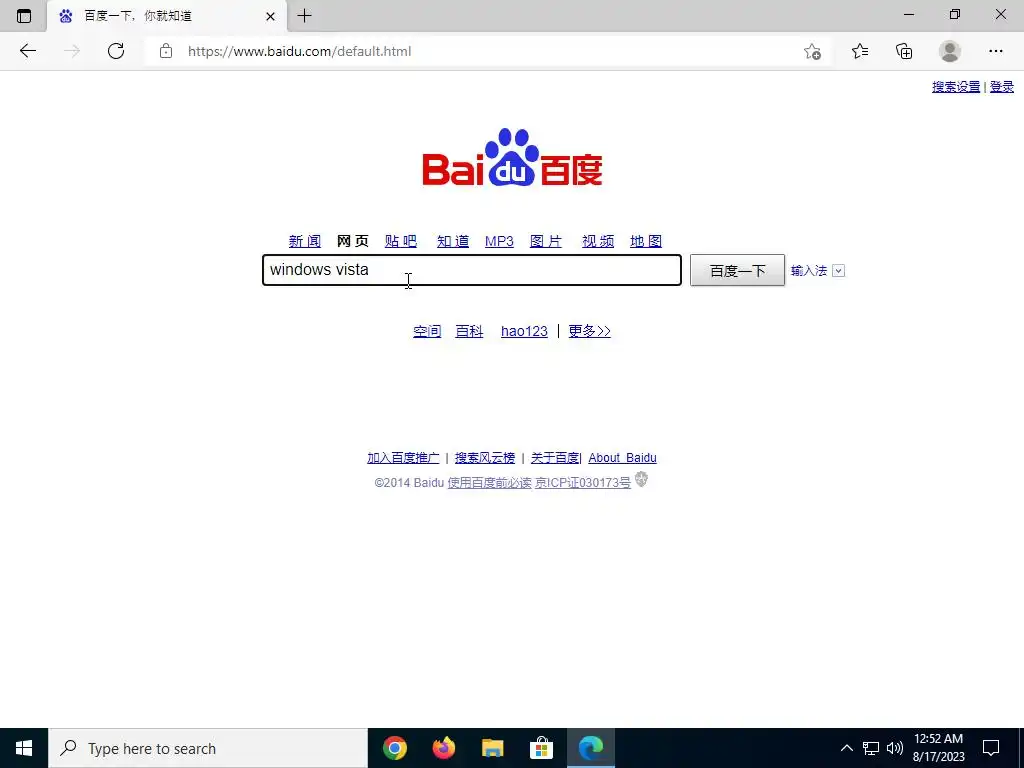The width and height of the screenshot is (1024, 768).
Task: Add this page to favorites star
Action: (x=812, y=52)
